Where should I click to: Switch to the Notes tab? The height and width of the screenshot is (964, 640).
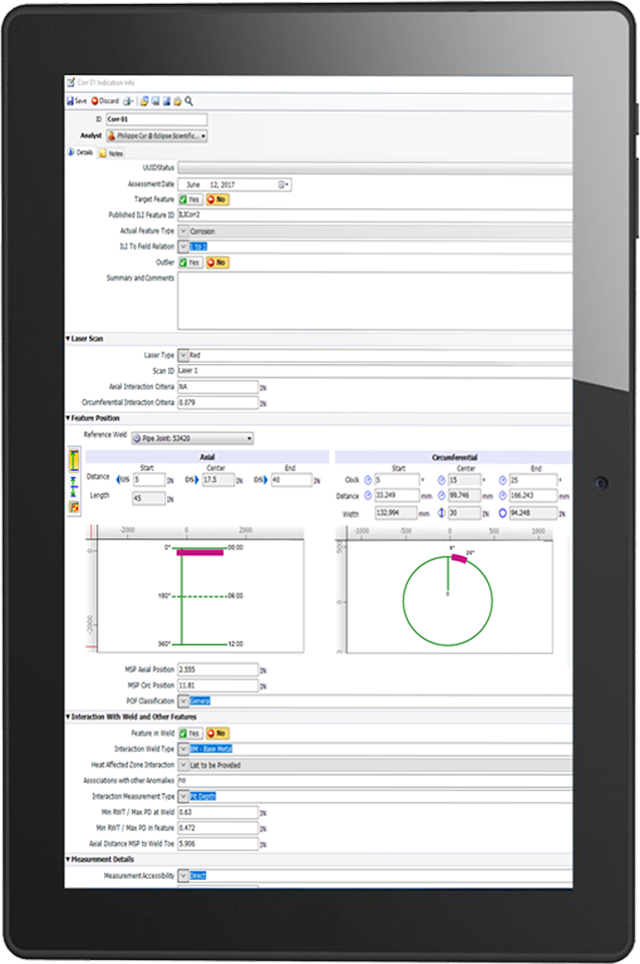(111, 153)
